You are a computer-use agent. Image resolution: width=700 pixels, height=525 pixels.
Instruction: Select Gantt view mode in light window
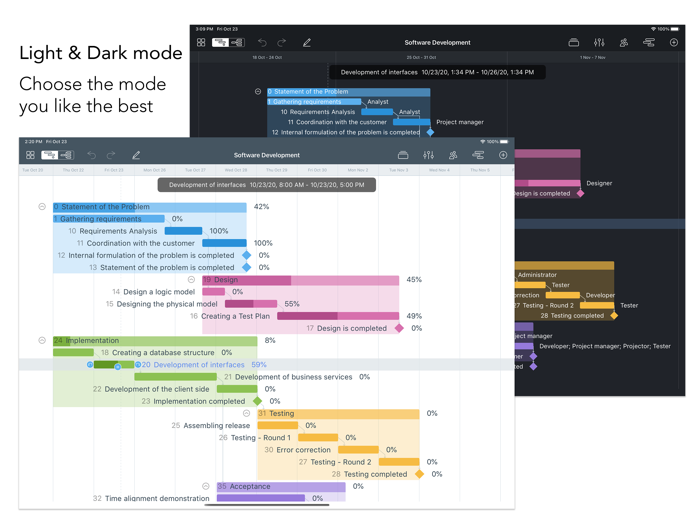click(x=49, y=155)
